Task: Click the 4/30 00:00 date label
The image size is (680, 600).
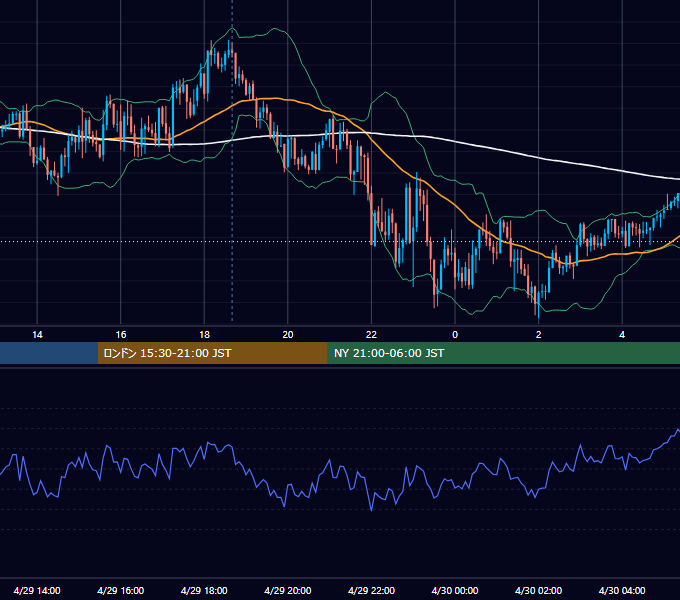Action: 455,590
